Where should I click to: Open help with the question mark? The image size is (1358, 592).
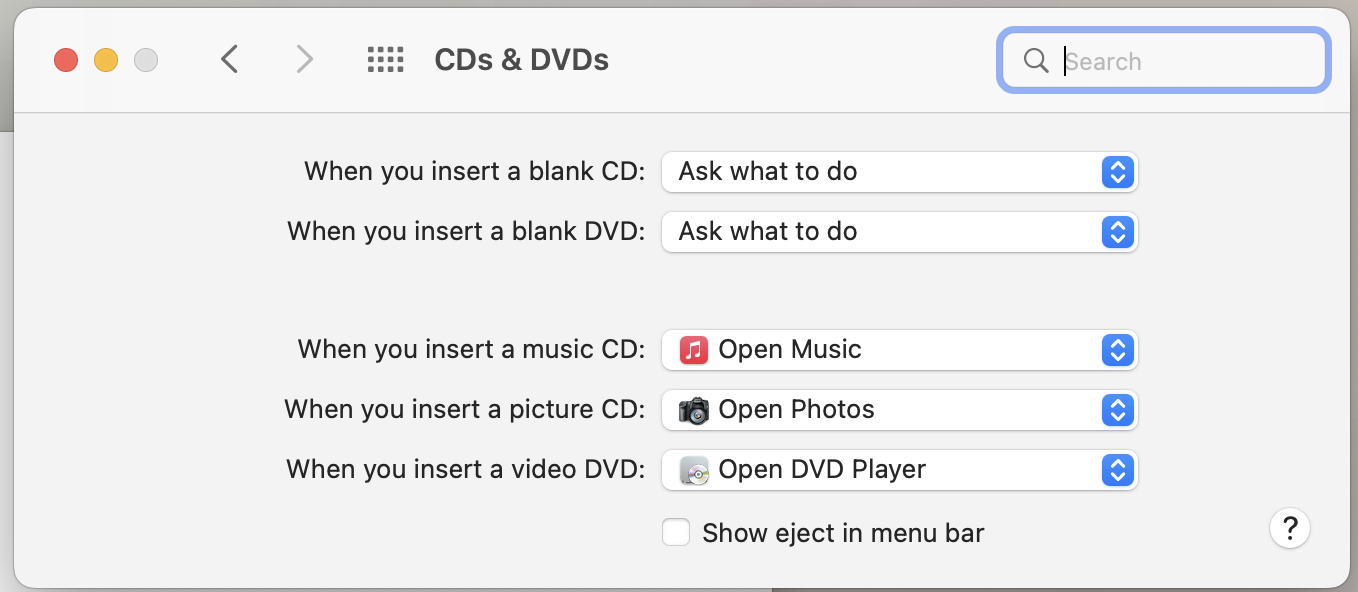[x=1289, y=527]
